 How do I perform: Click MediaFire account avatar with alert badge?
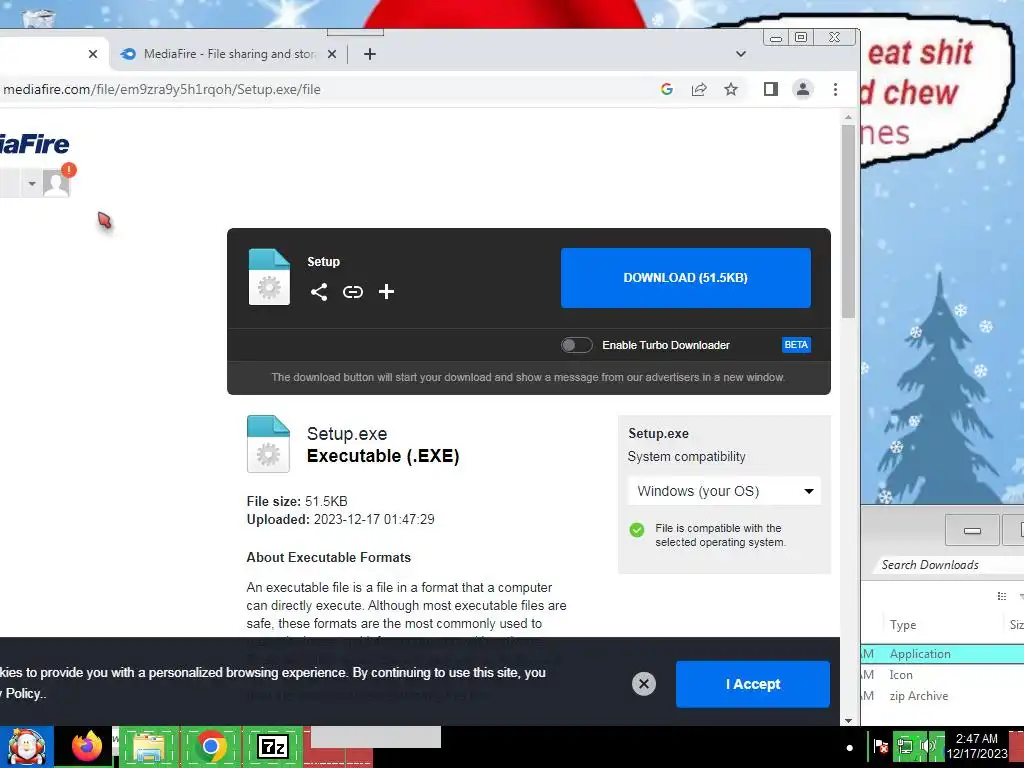(x=56, y=183)
